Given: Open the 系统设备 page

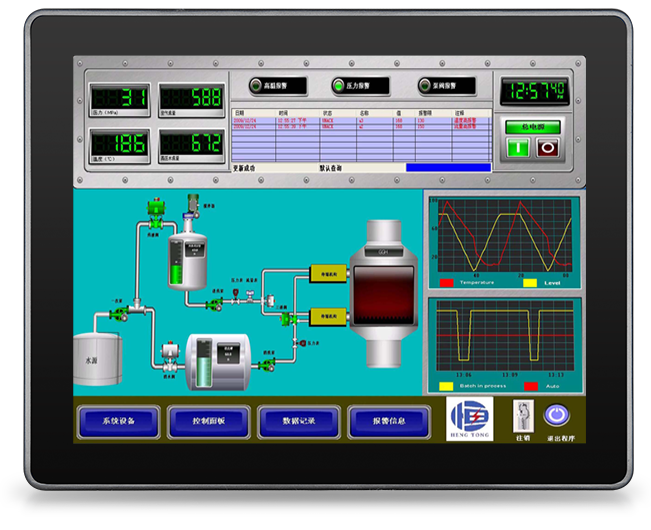Looking at the screenshot, I should pyautogui.click(x=118, y=422).
